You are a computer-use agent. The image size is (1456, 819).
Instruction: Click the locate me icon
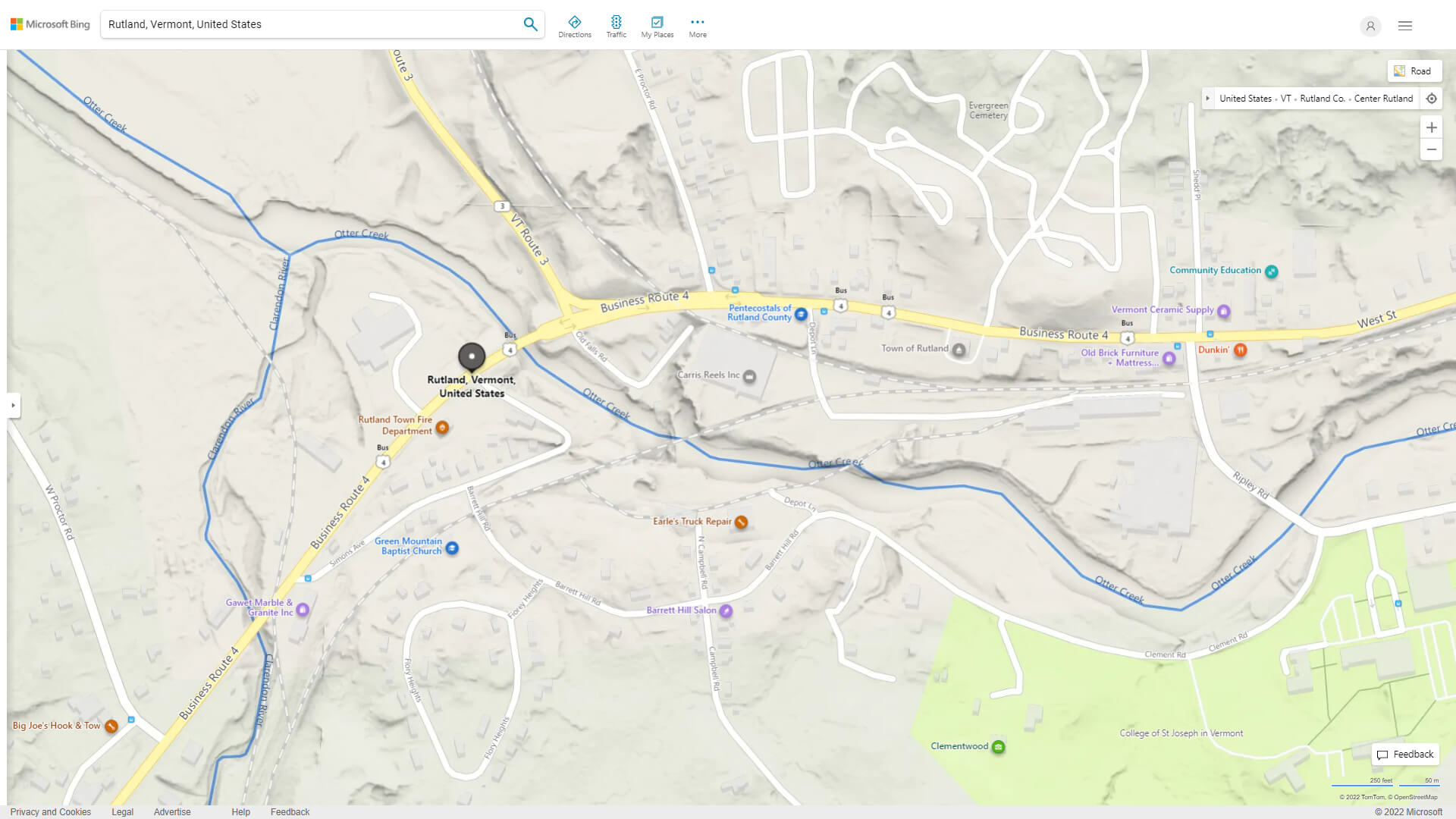1431,99
